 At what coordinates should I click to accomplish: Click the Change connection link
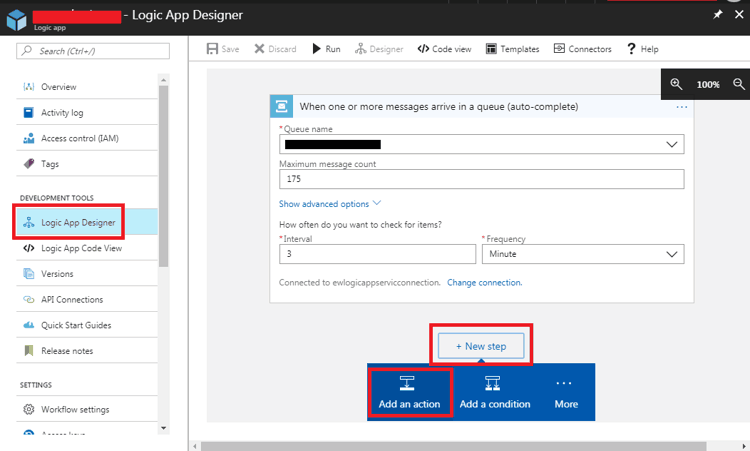(x=484, y=283)
